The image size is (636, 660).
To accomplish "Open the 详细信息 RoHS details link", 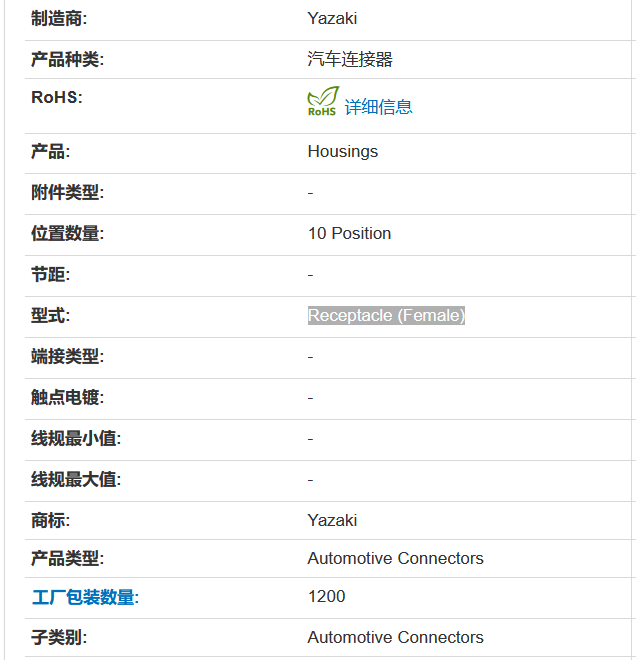I will point(378,107).
